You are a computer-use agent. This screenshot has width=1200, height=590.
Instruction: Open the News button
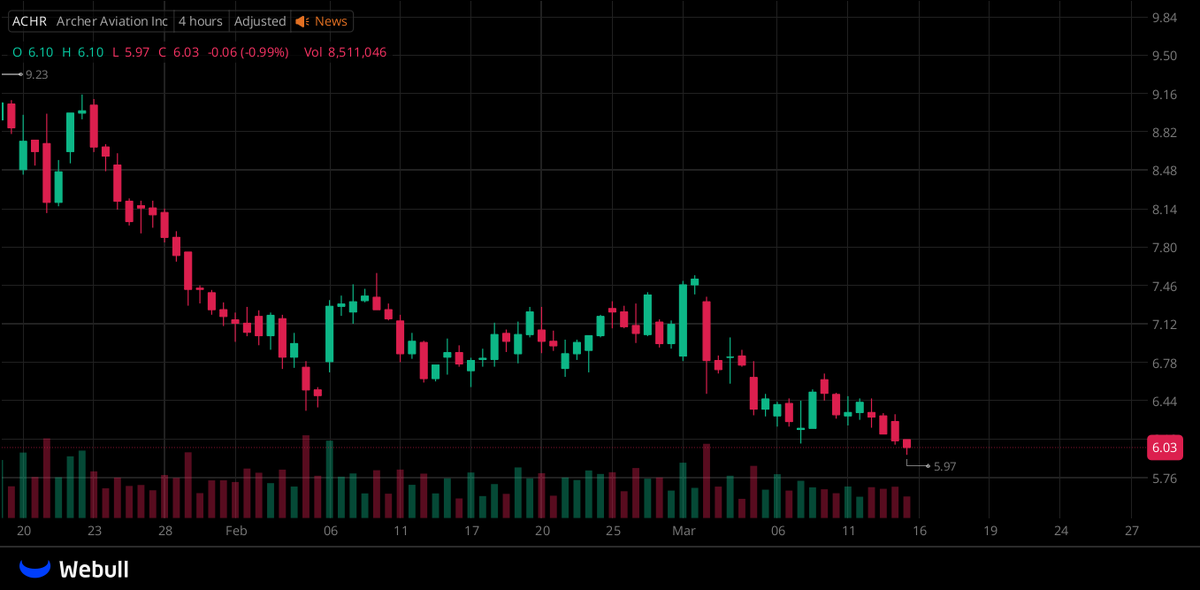(x=321, y=21)
